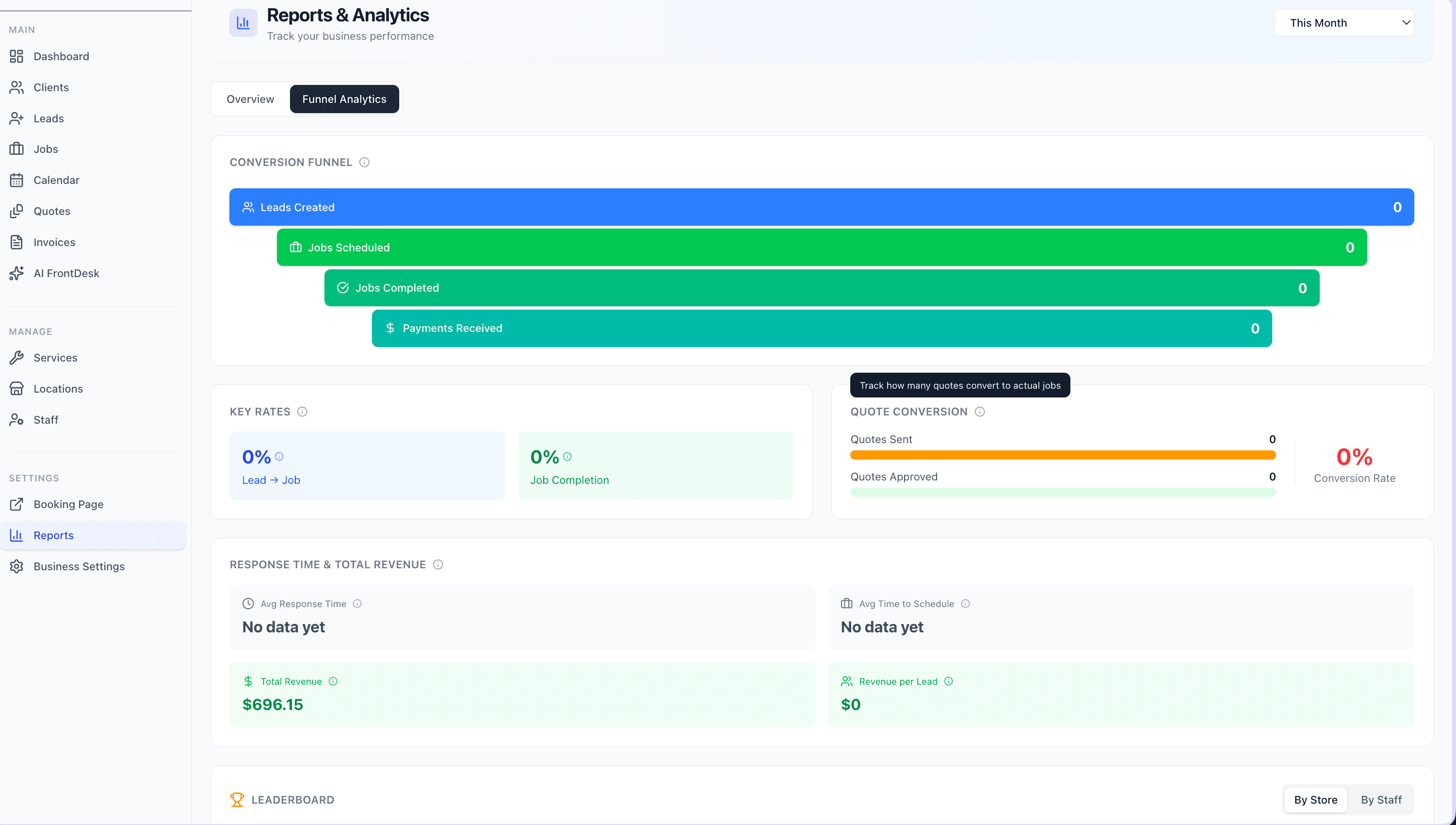Image resolution: width=1456 pixels, height=825 pixels.
Task: Click the Key Rates info icon
Action: point(302,412)
